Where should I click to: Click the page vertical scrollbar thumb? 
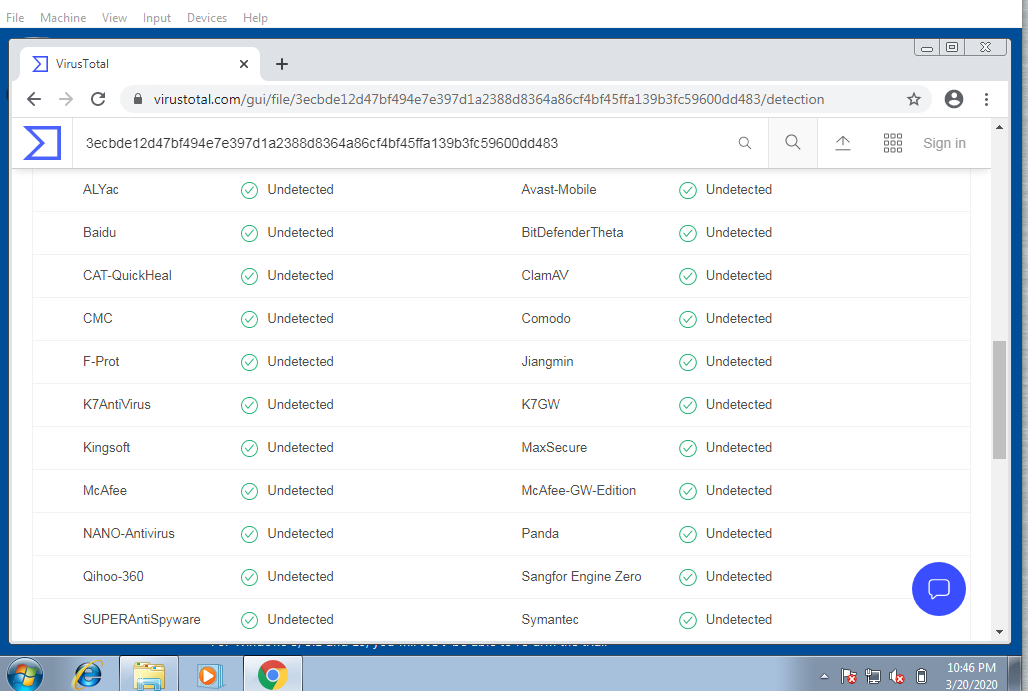(999, 399)
